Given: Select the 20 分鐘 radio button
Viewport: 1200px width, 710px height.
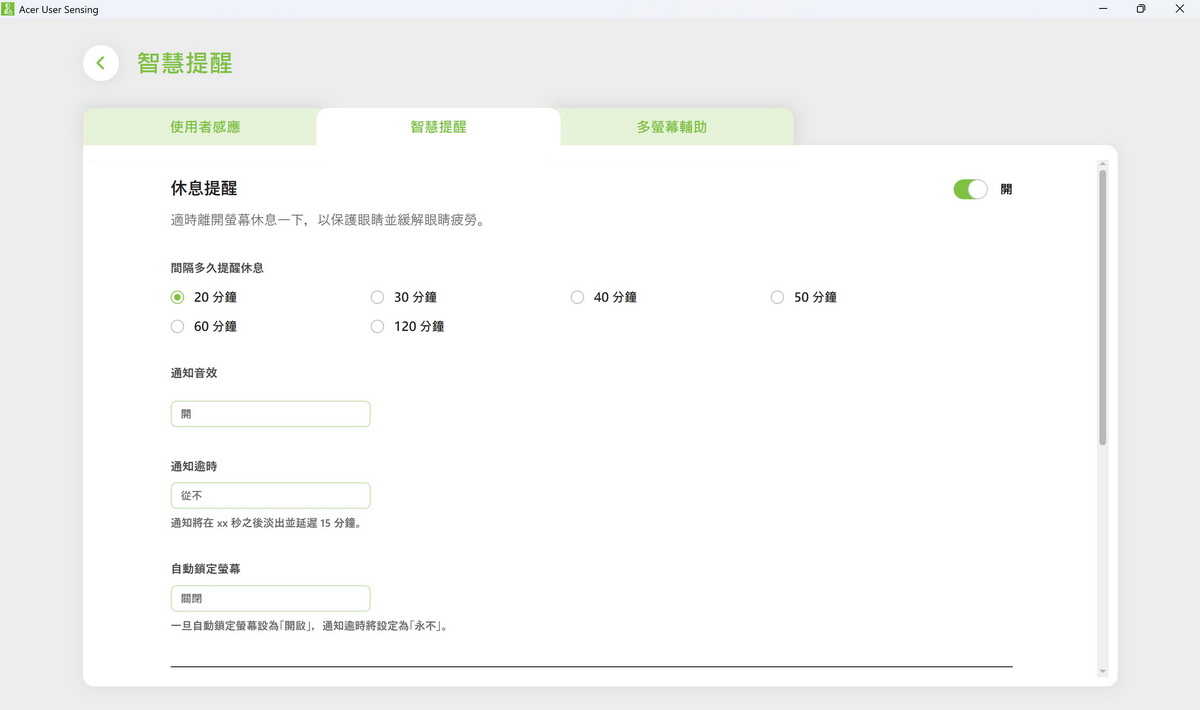Looking at the screenshot, I should 178,297.
